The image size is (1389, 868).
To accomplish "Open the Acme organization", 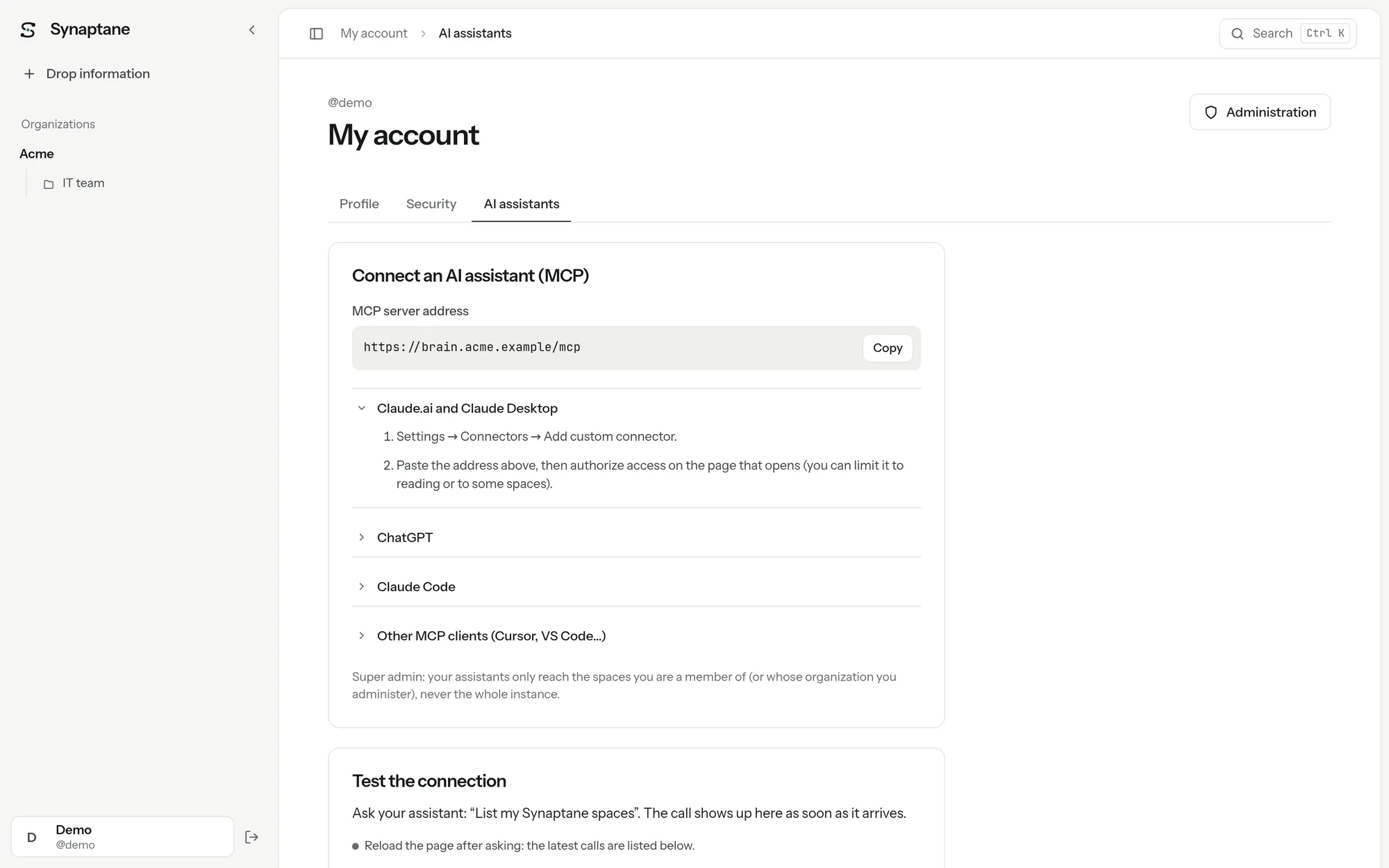I will 37,154.
